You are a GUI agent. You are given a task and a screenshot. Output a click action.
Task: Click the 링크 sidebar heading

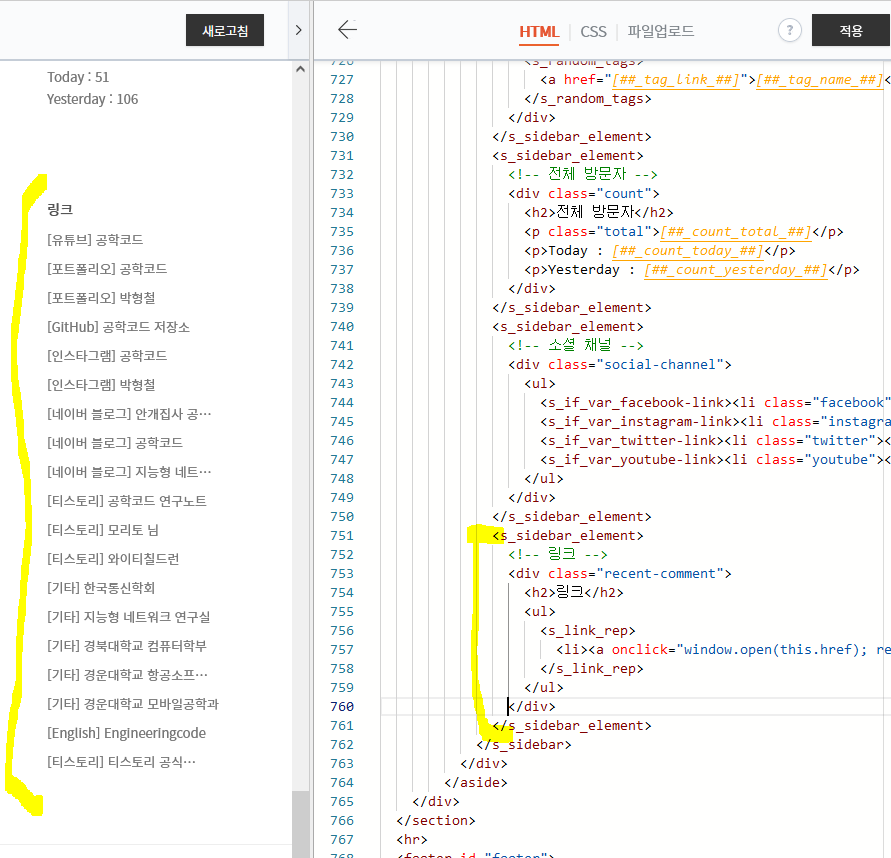[x=60, y=210]
